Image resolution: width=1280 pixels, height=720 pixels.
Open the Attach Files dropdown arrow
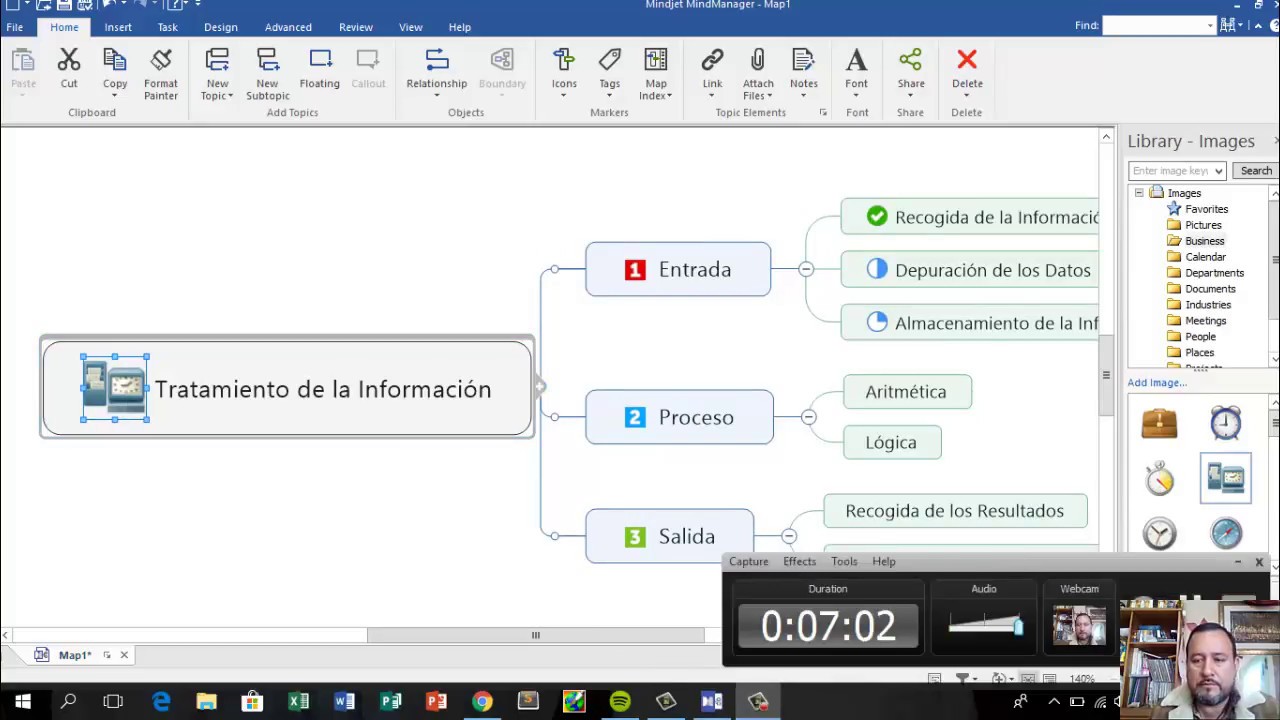point(769,96)
